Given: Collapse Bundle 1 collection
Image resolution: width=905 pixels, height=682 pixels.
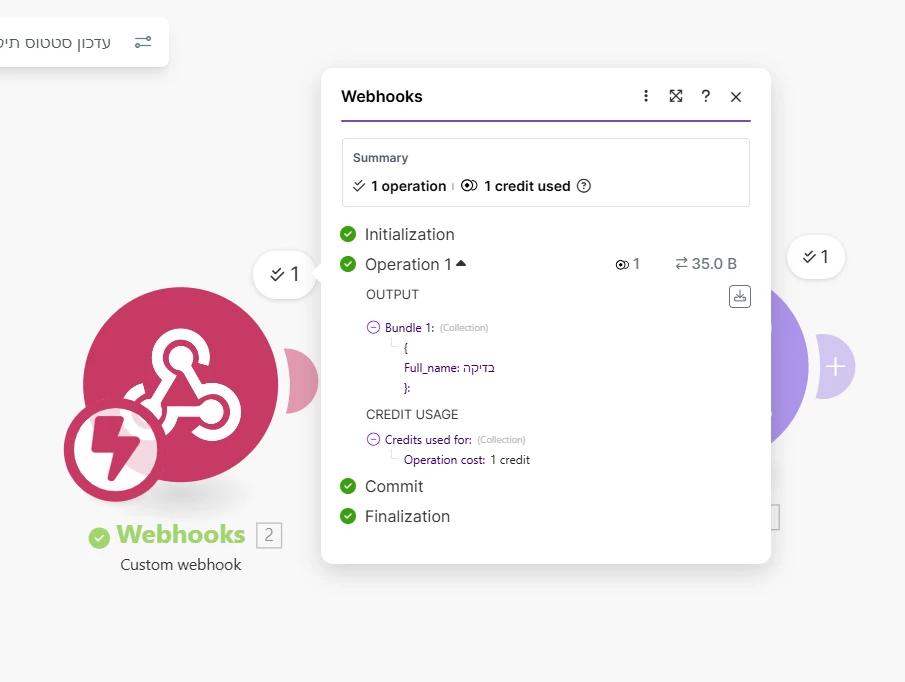Looking at the screenshot, I should coord(373,327).
